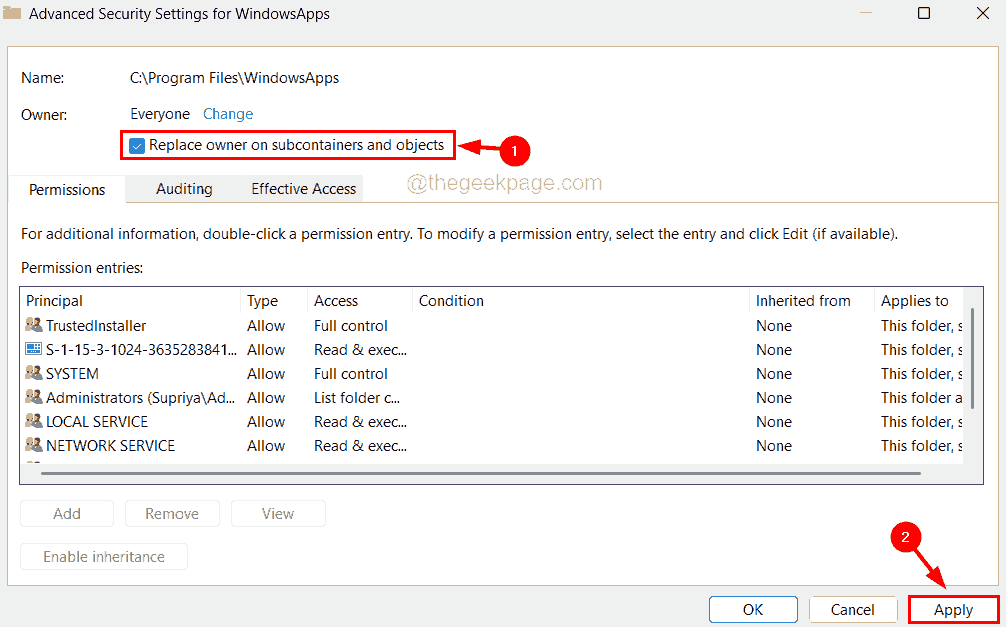The image size is (1006, 627).
Task: Click the S-1-15-3-1024 capability account icon
Action: (x=34, y=349)
